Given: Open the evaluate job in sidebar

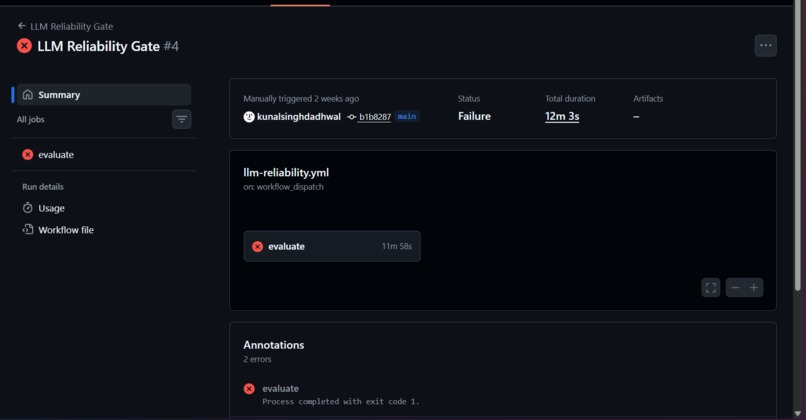Looking at the screenshot, I should (x=104, y=155).
